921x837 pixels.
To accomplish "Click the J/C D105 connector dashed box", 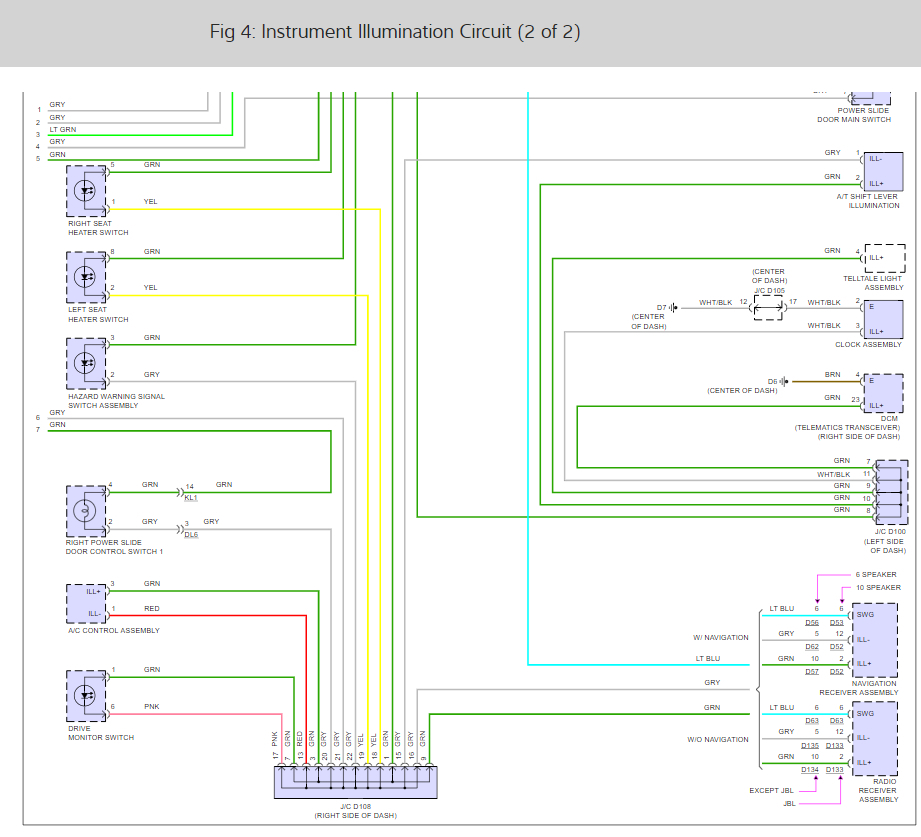I will (768, 308).
